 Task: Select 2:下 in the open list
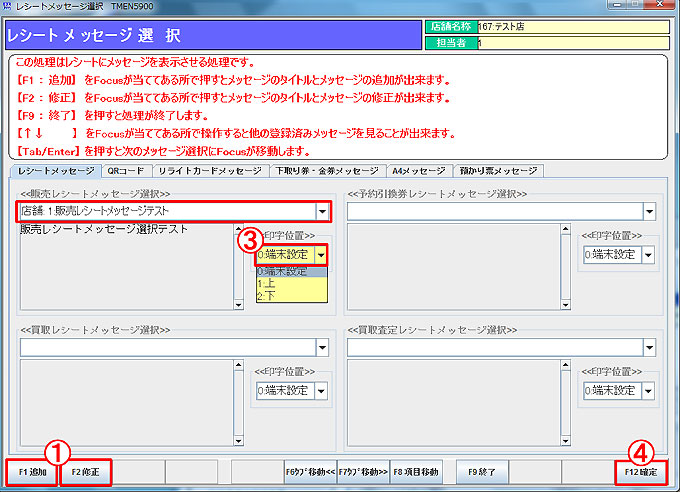291,296
